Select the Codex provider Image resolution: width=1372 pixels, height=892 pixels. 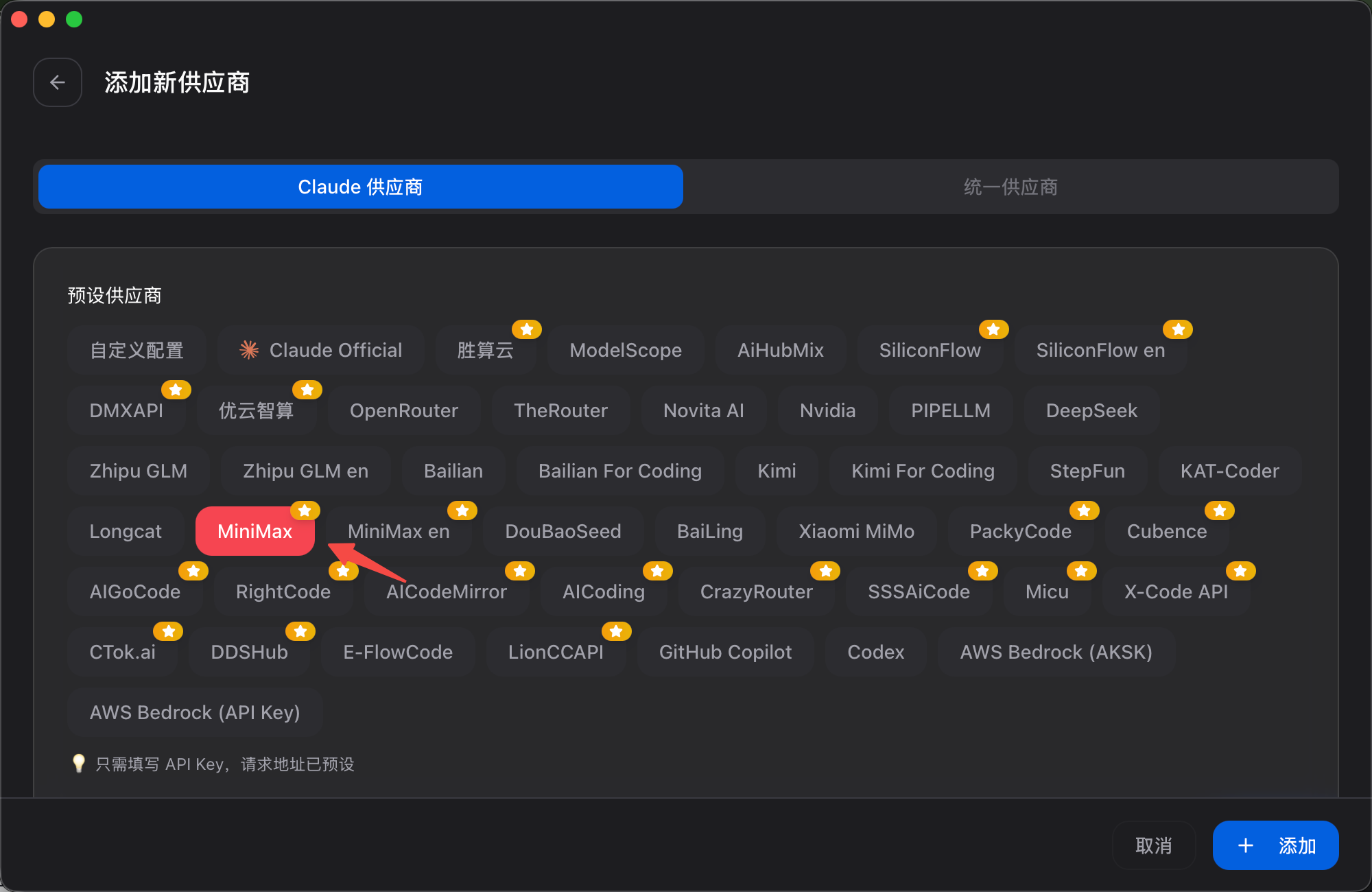(876, 652)
